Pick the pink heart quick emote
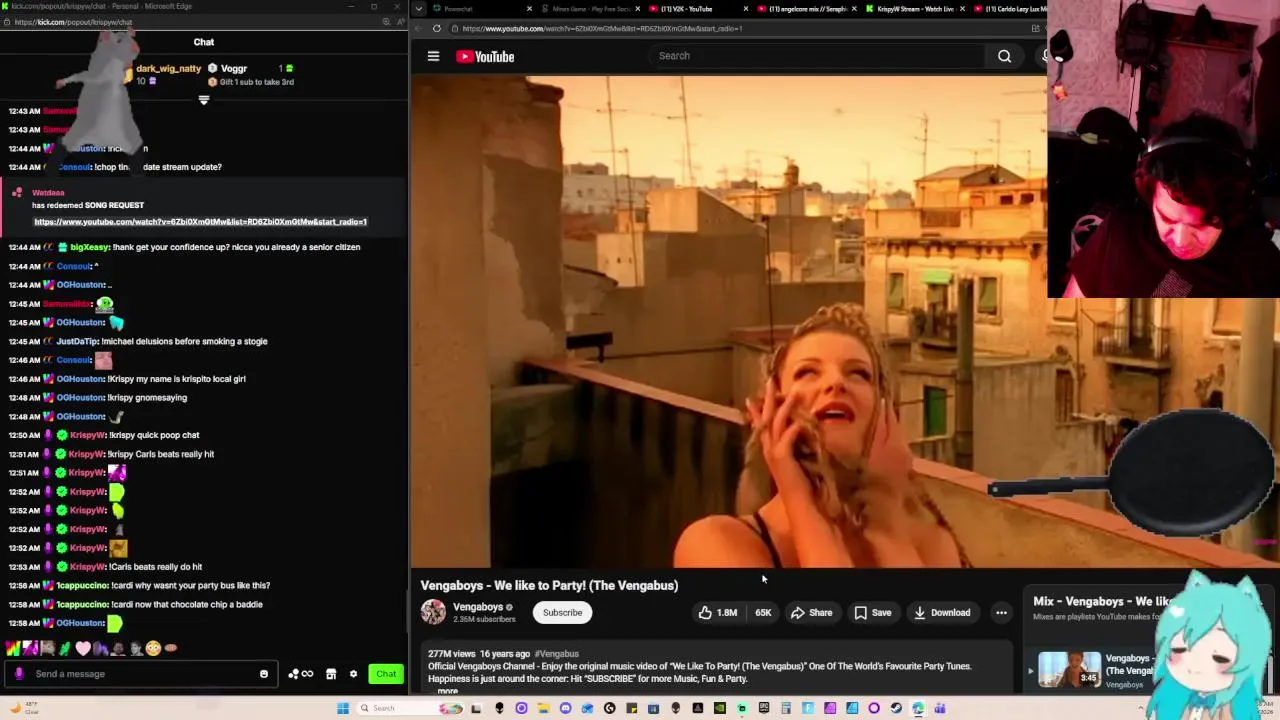Viewport: 1280px width, 720px height. coord(83,648)
